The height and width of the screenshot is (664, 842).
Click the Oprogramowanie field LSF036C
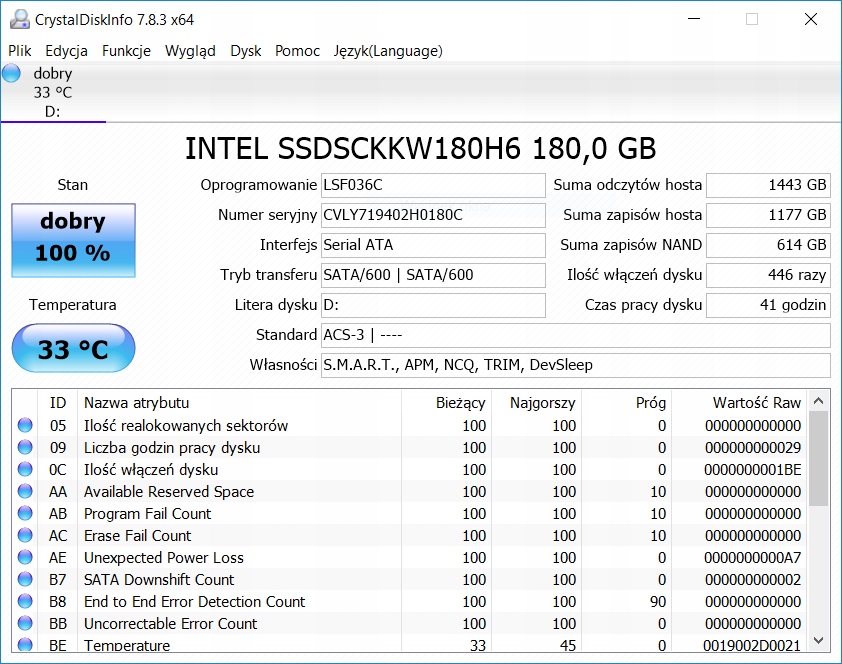click(x=433, y=185)
